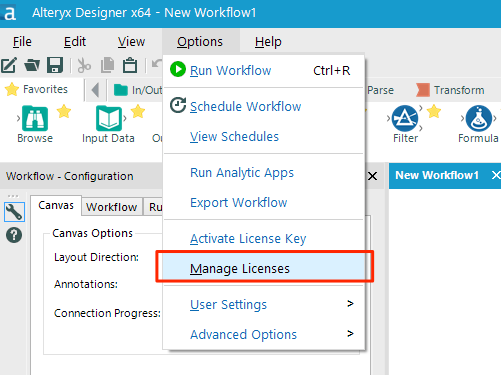Select Export Workflow
501x375 pixels.
point(263,203)
